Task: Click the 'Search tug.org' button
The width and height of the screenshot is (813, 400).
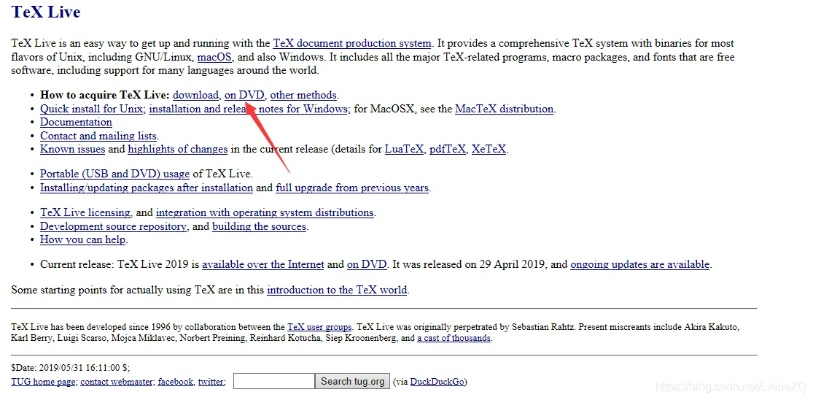Action: tap(352, 381)
